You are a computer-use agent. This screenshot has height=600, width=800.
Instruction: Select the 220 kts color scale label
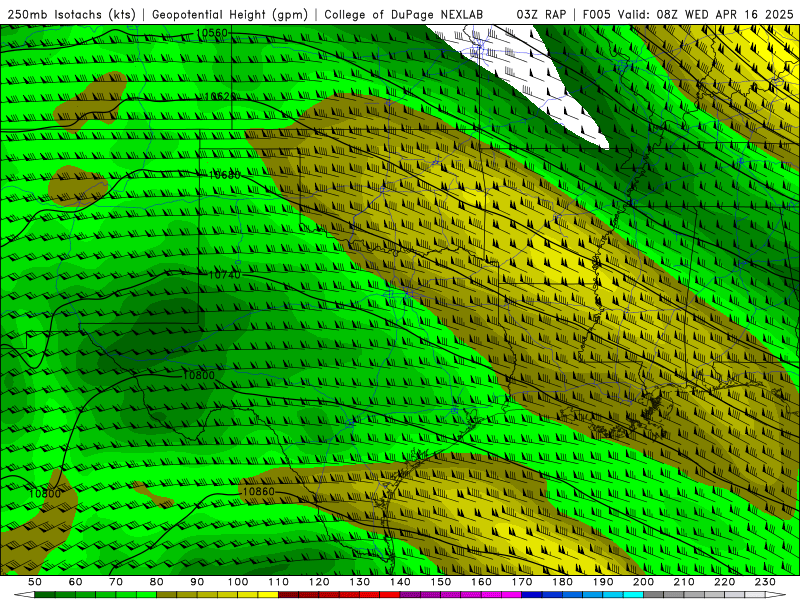725,582
